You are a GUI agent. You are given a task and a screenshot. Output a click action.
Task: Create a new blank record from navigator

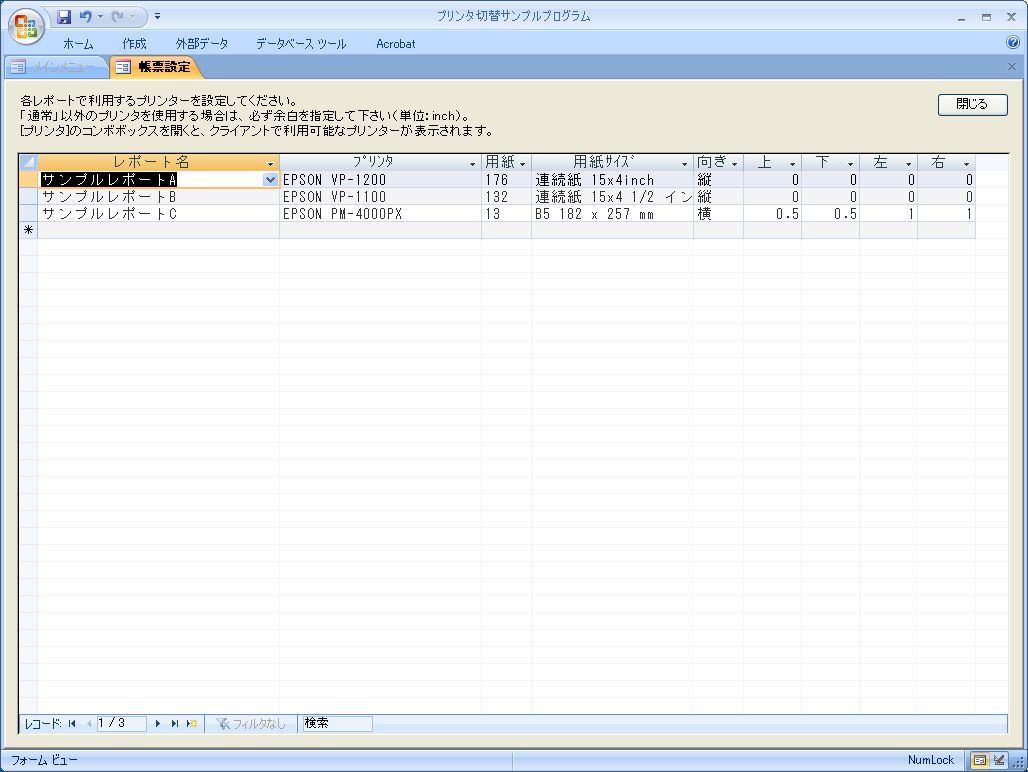click(191, 723)
